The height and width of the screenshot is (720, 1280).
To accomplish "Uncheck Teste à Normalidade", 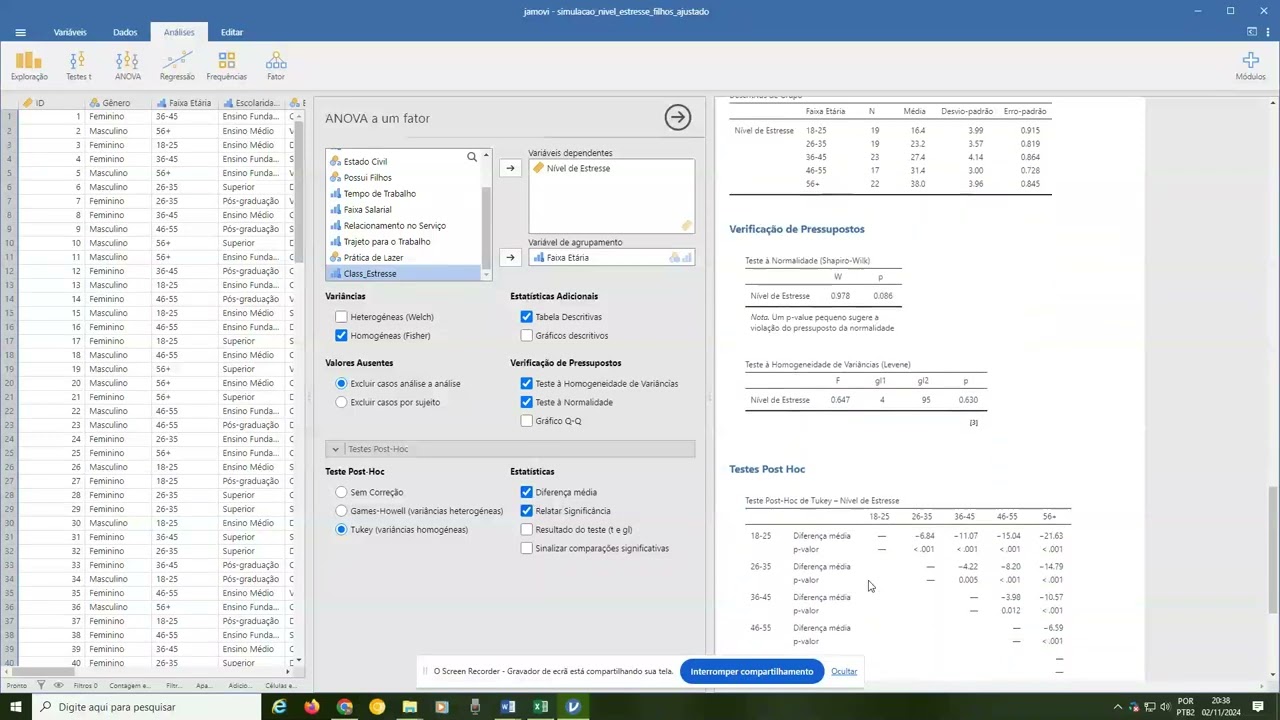I will coord(526,402).
